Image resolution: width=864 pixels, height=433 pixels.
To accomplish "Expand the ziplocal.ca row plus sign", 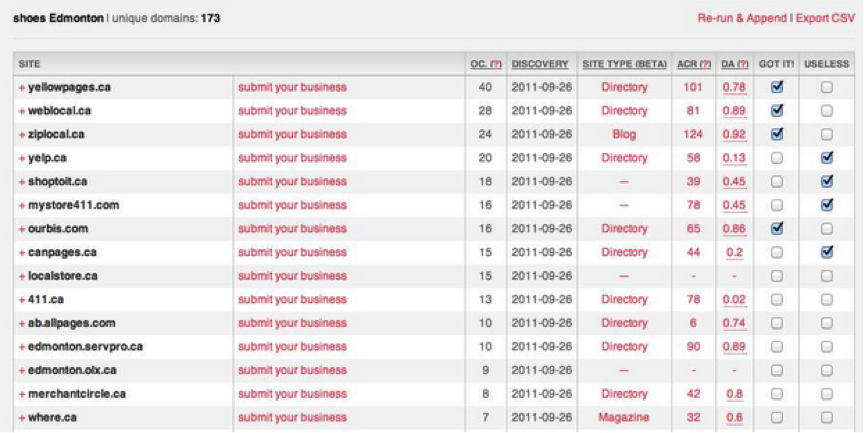I will (x=22, y=135).
